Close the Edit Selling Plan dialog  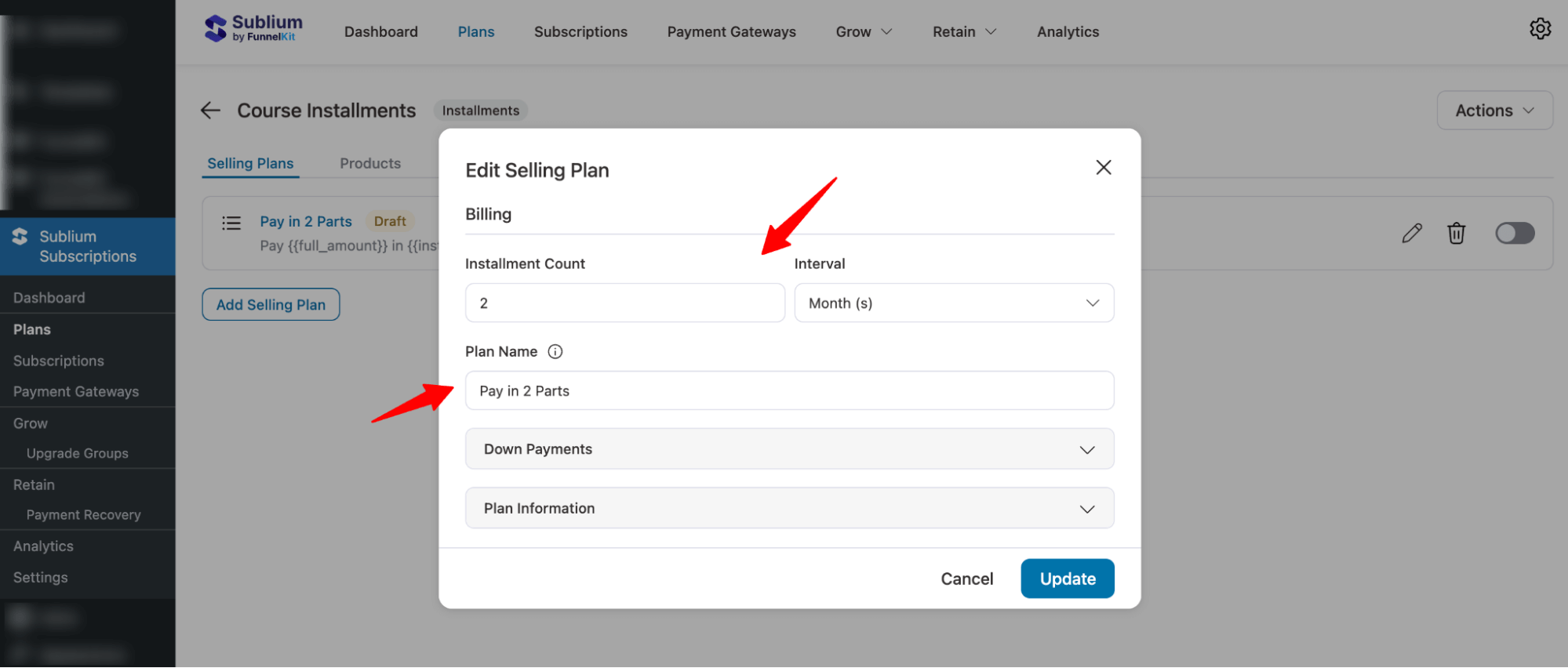tap(1103, 167)
